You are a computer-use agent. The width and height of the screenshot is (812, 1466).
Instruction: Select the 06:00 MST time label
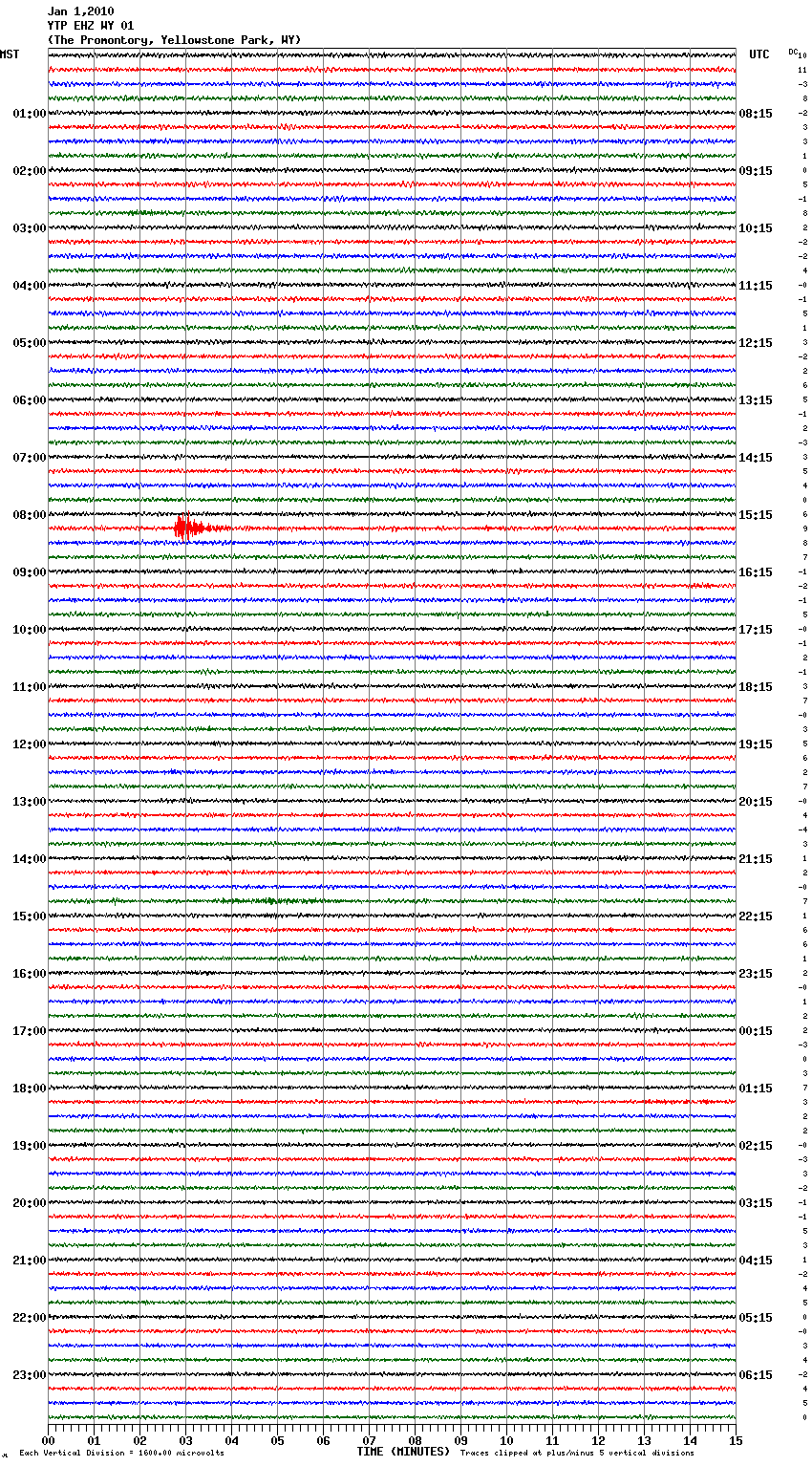(x=30, y=400)
